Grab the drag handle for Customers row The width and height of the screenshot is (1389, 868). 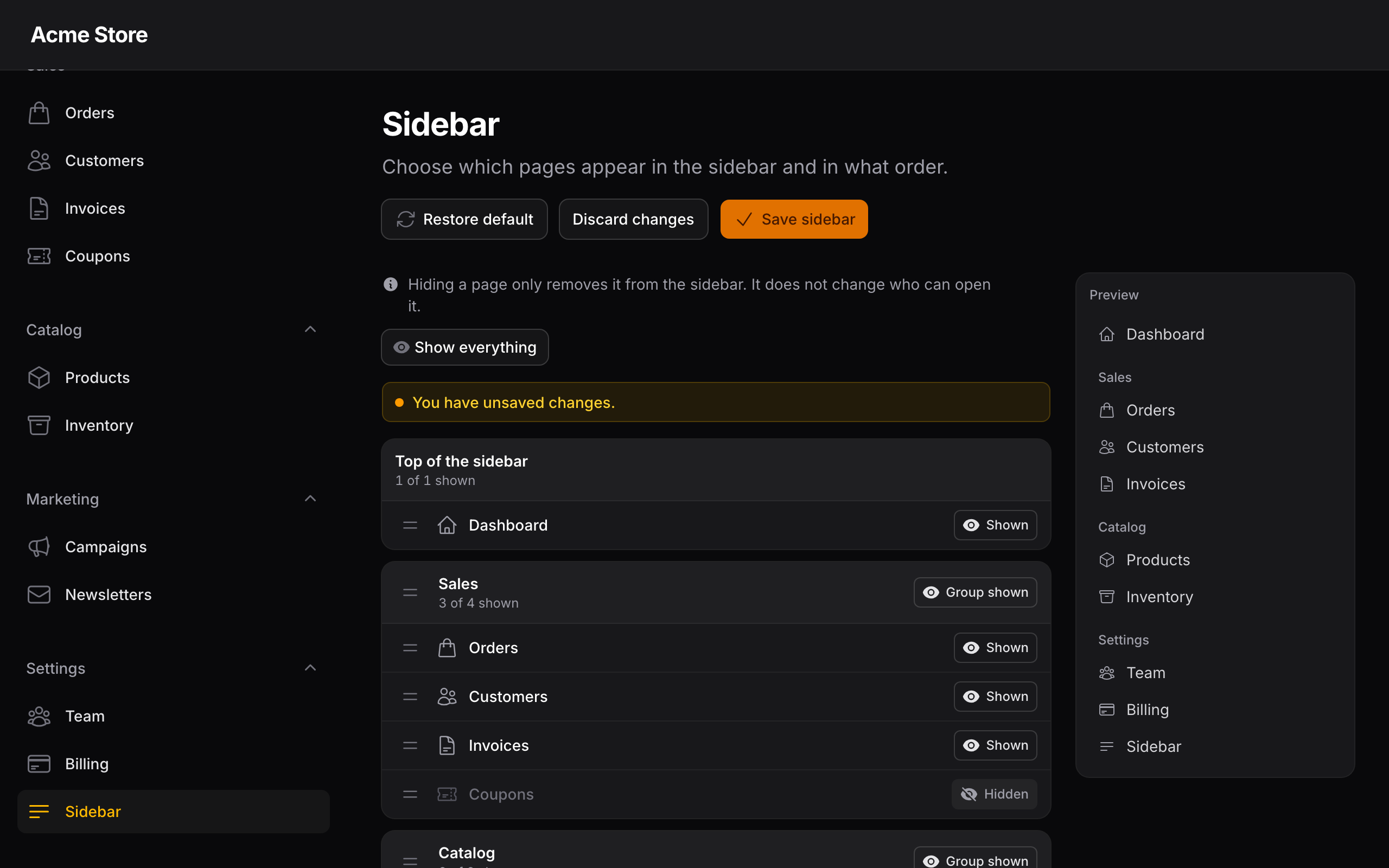coord(410,697)
